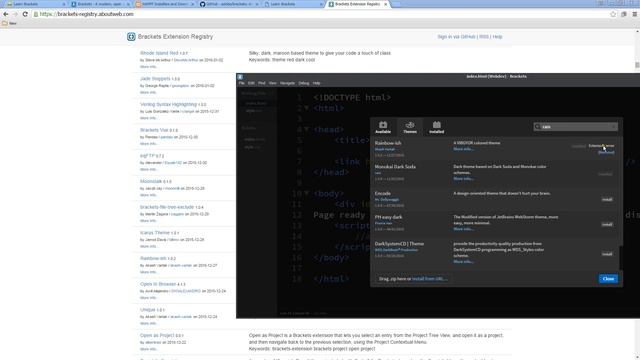
Task: Clear the Extension Manager search with the x
Action: pos(613,127)
